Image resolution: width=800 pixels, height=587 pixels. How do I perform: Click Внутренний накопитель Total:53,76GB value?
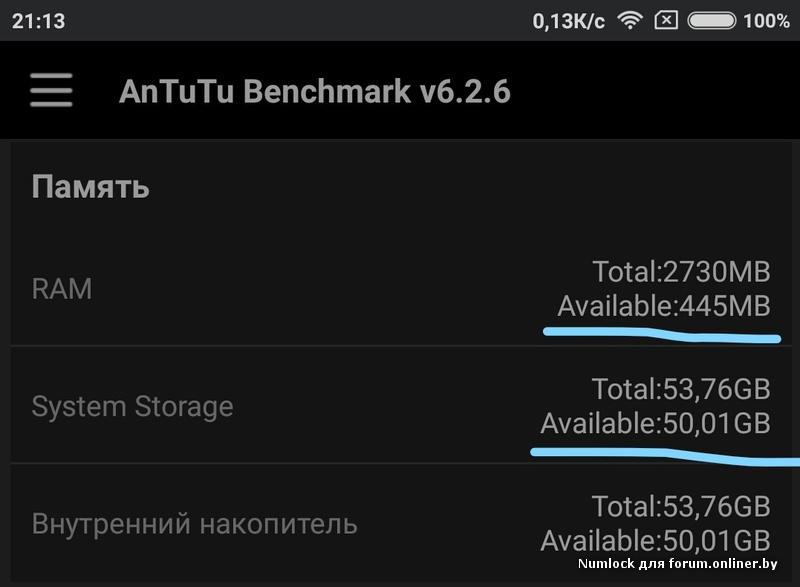(x=681, y=505)
